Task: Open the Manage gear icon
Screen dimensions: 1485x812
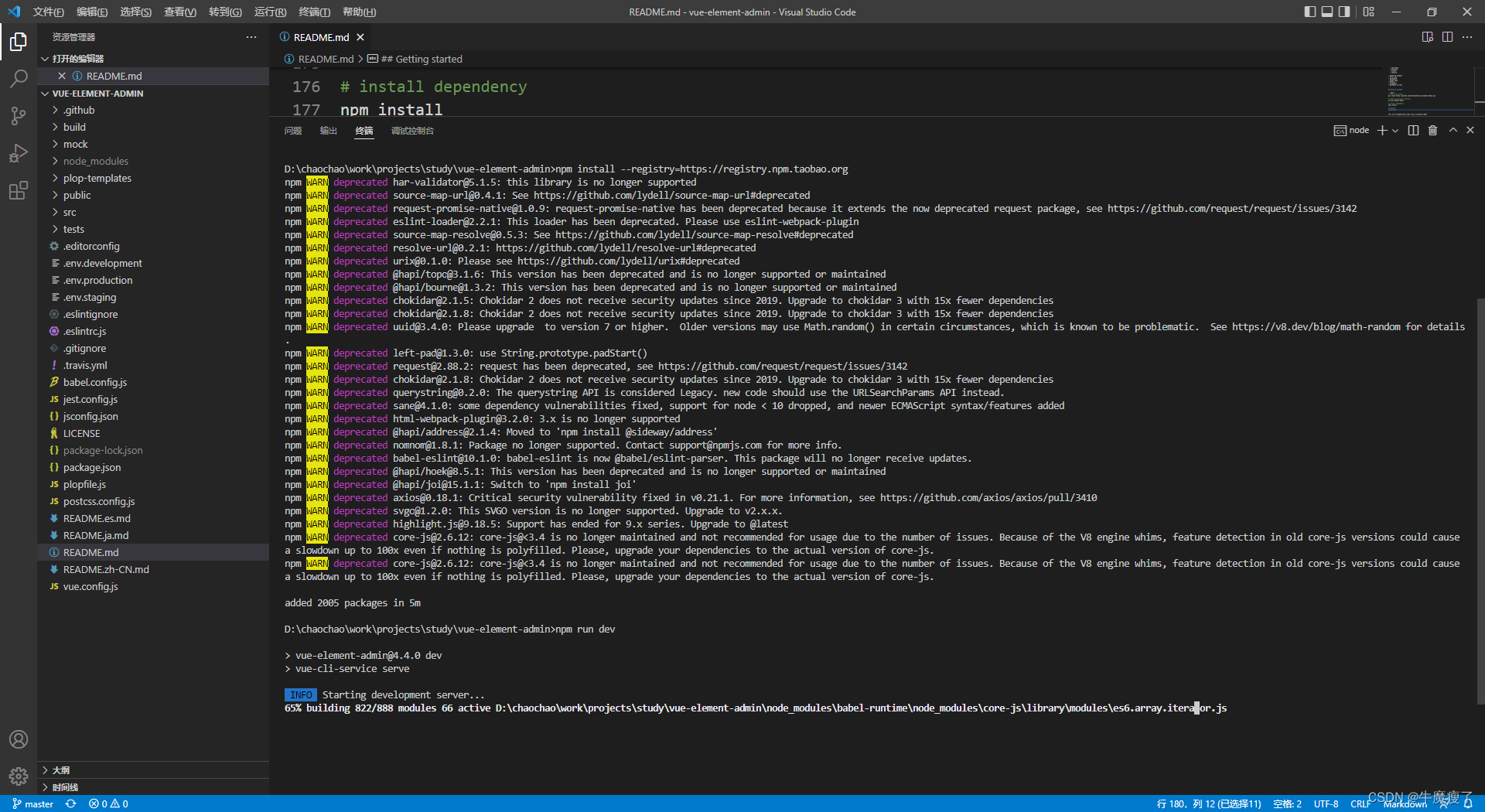Action: pyautogui.click(x=19, y=776)
